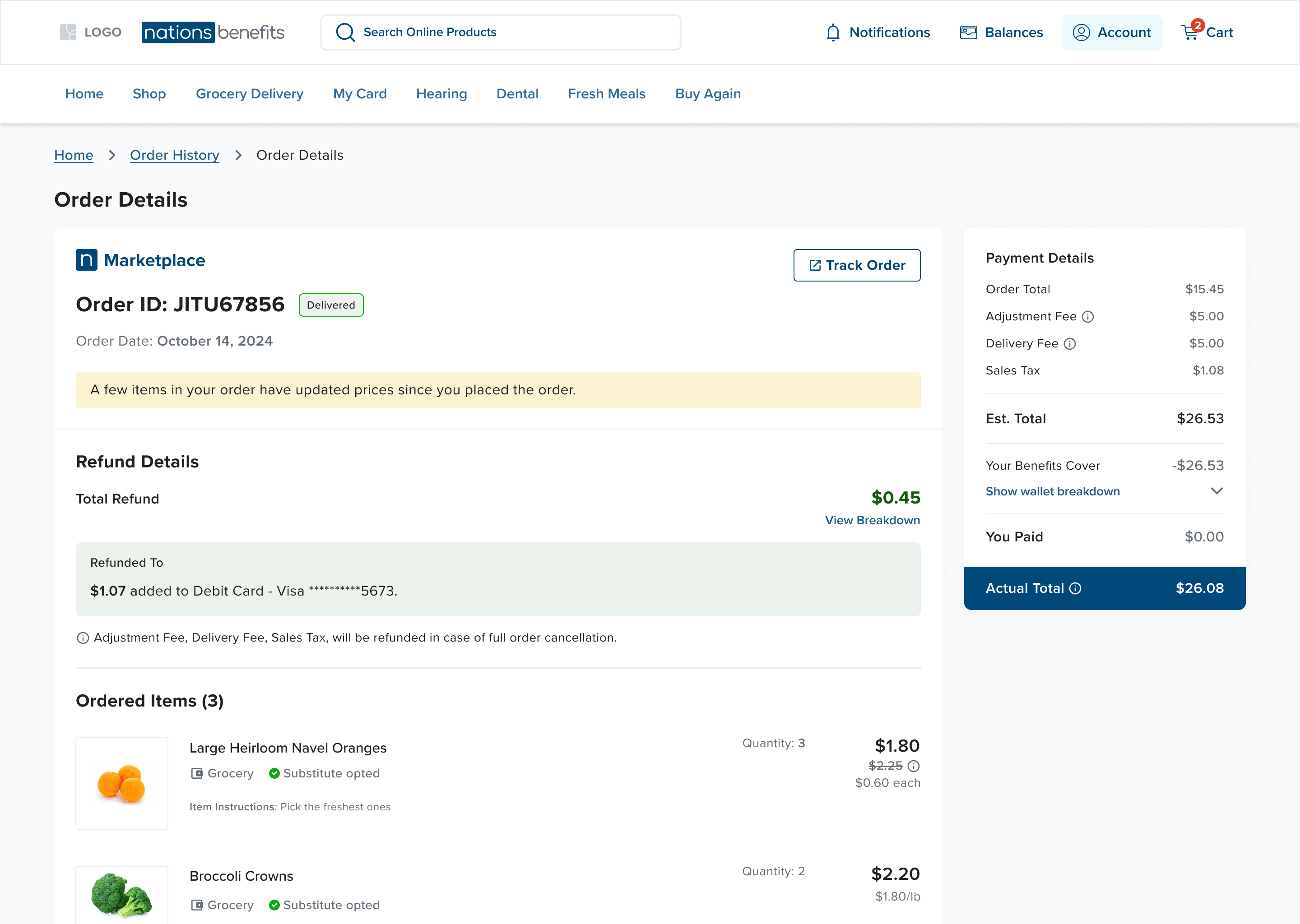
Task: Go back to Order History via breadcrumb
Action: point(175,155)
